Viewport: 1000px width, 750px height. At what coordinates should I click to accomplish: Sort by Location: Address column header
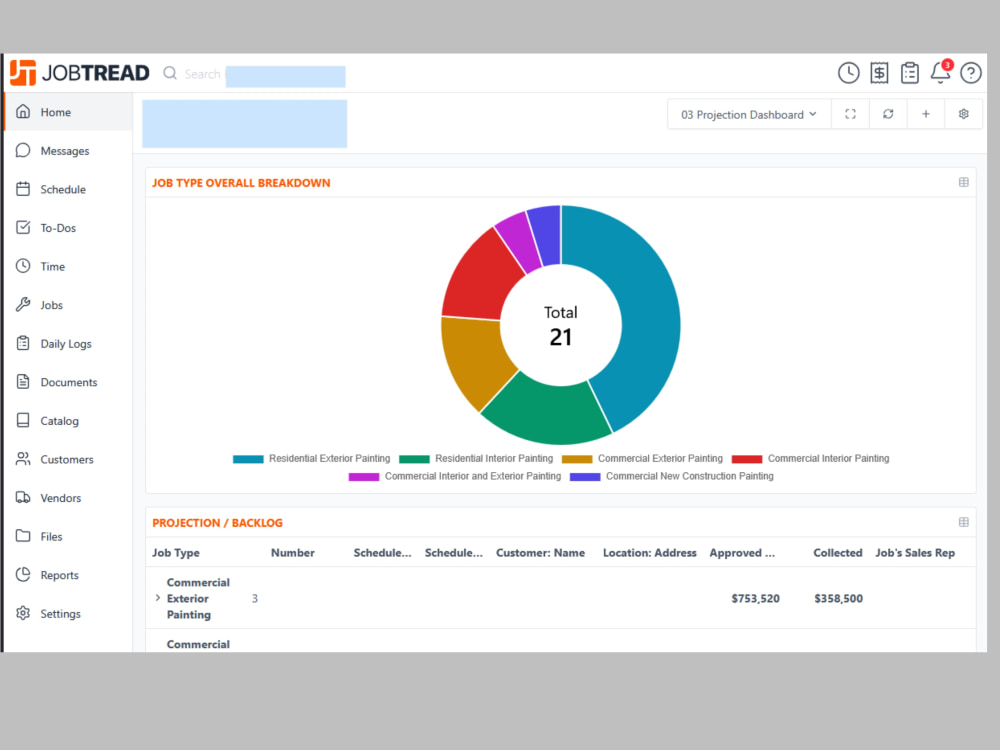pyautogui.click(x=649, y=553)
